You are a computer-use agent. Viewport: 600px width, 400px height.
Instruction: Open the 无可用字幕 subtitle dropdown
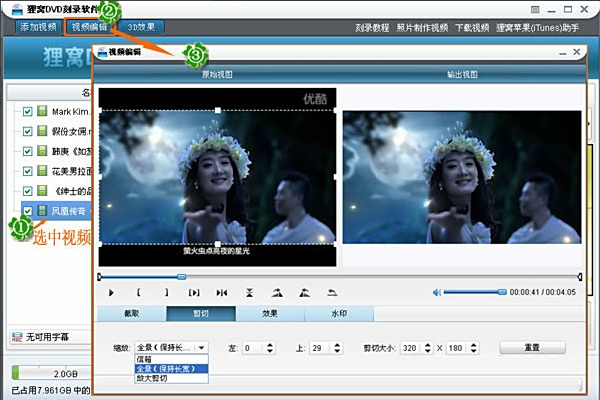(x=50, y=337)
